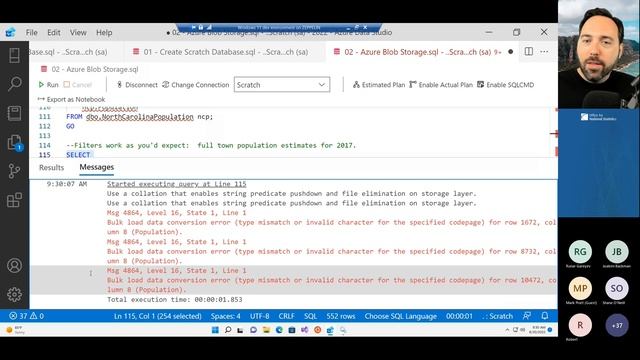640x360 pixels.
Task: Click the SELECT keyword on line 115
Action: click(78, 155)
